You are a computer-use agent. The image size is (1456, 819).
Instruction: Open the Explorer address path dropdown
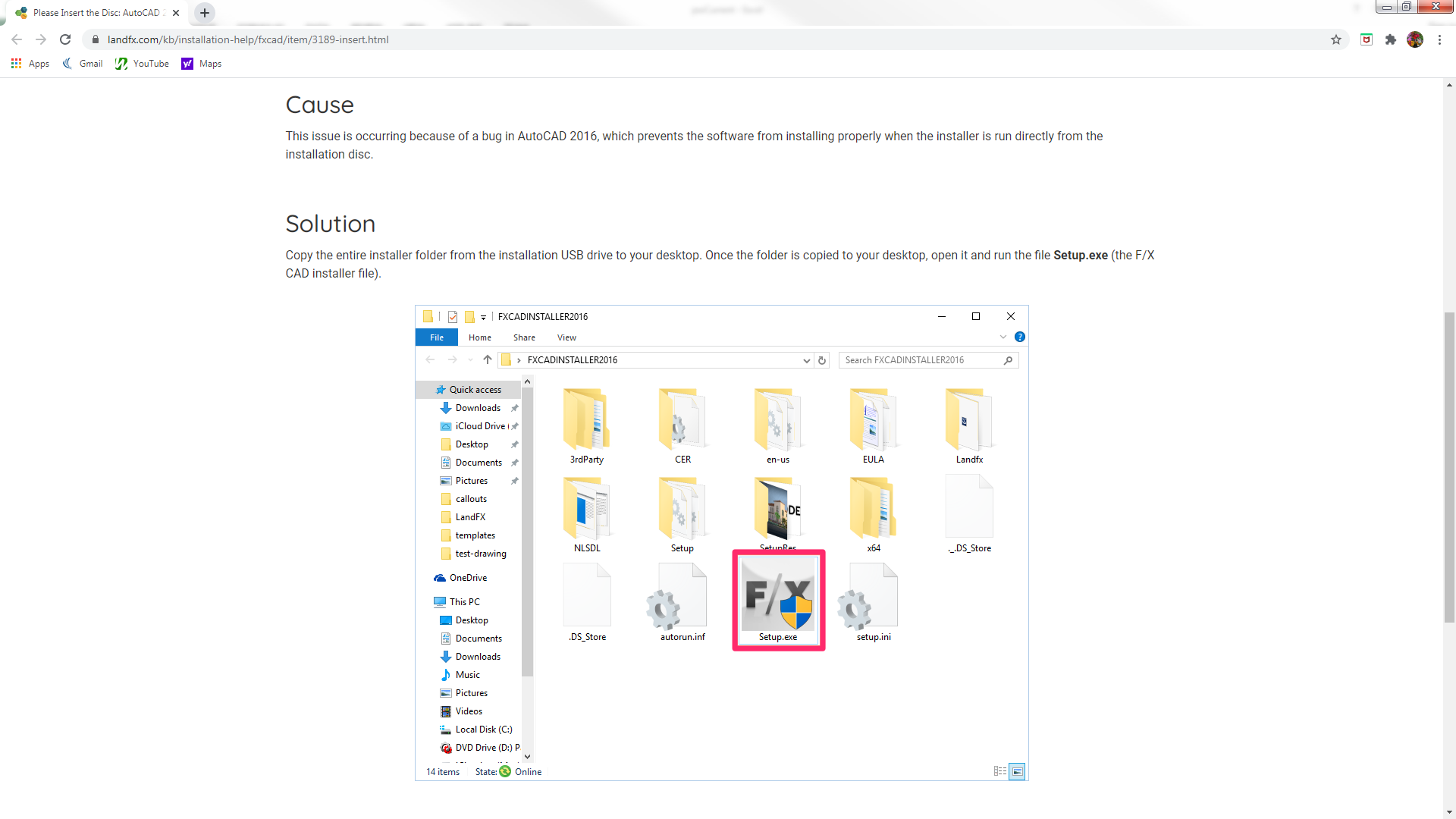click(806, 360)
